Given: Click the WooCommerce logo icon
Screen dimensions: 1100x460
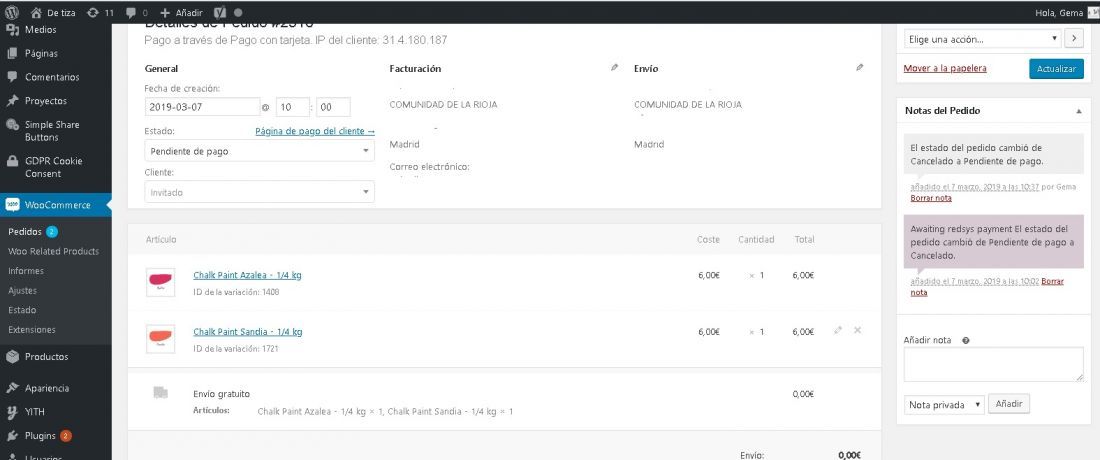Looking at the screenshot, I should pyautogui.click(x=13, y=205).
